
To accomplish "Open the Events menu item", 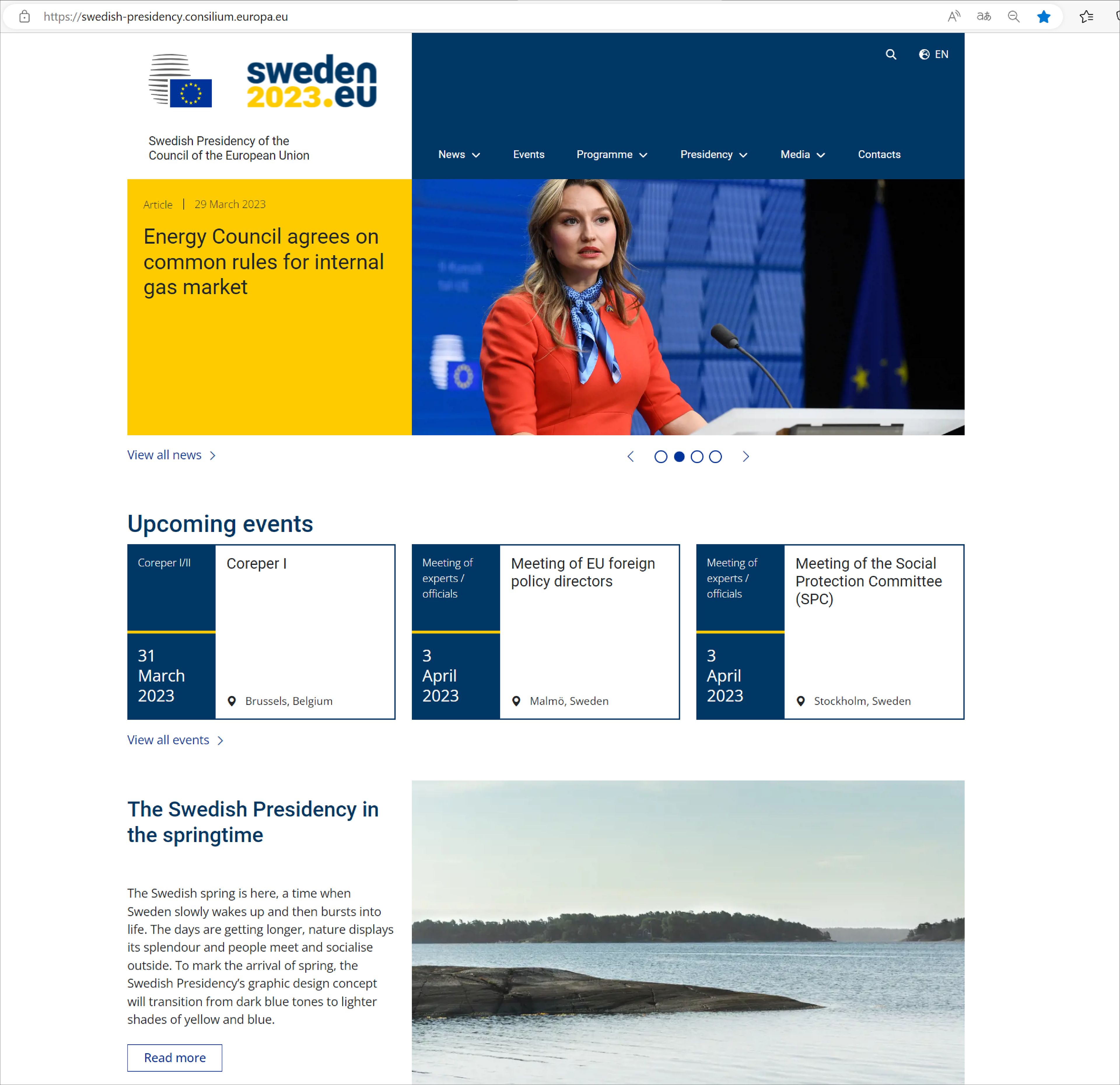I will [528, 155].
